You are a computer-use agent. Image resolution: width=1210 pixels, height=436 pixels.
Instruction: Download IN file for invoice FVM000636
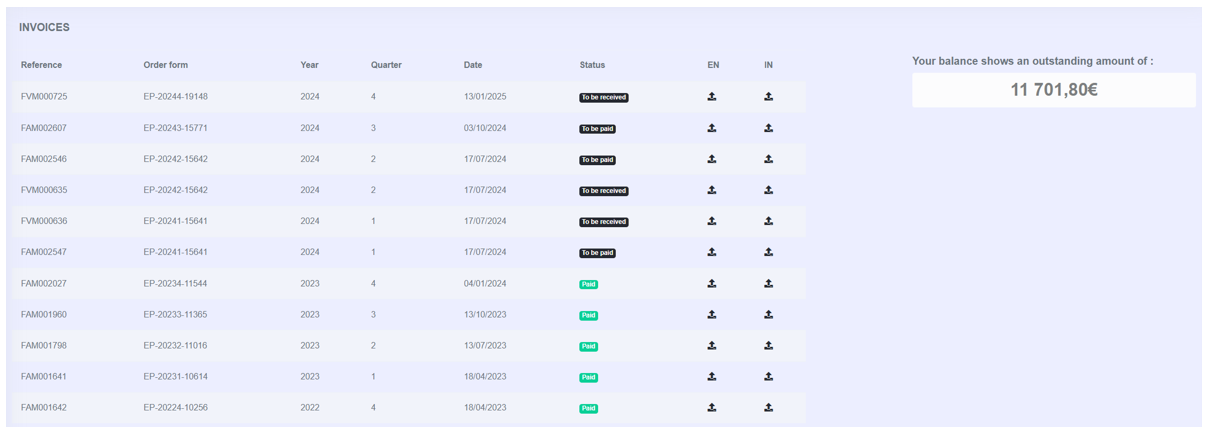[x=768, y=221]
